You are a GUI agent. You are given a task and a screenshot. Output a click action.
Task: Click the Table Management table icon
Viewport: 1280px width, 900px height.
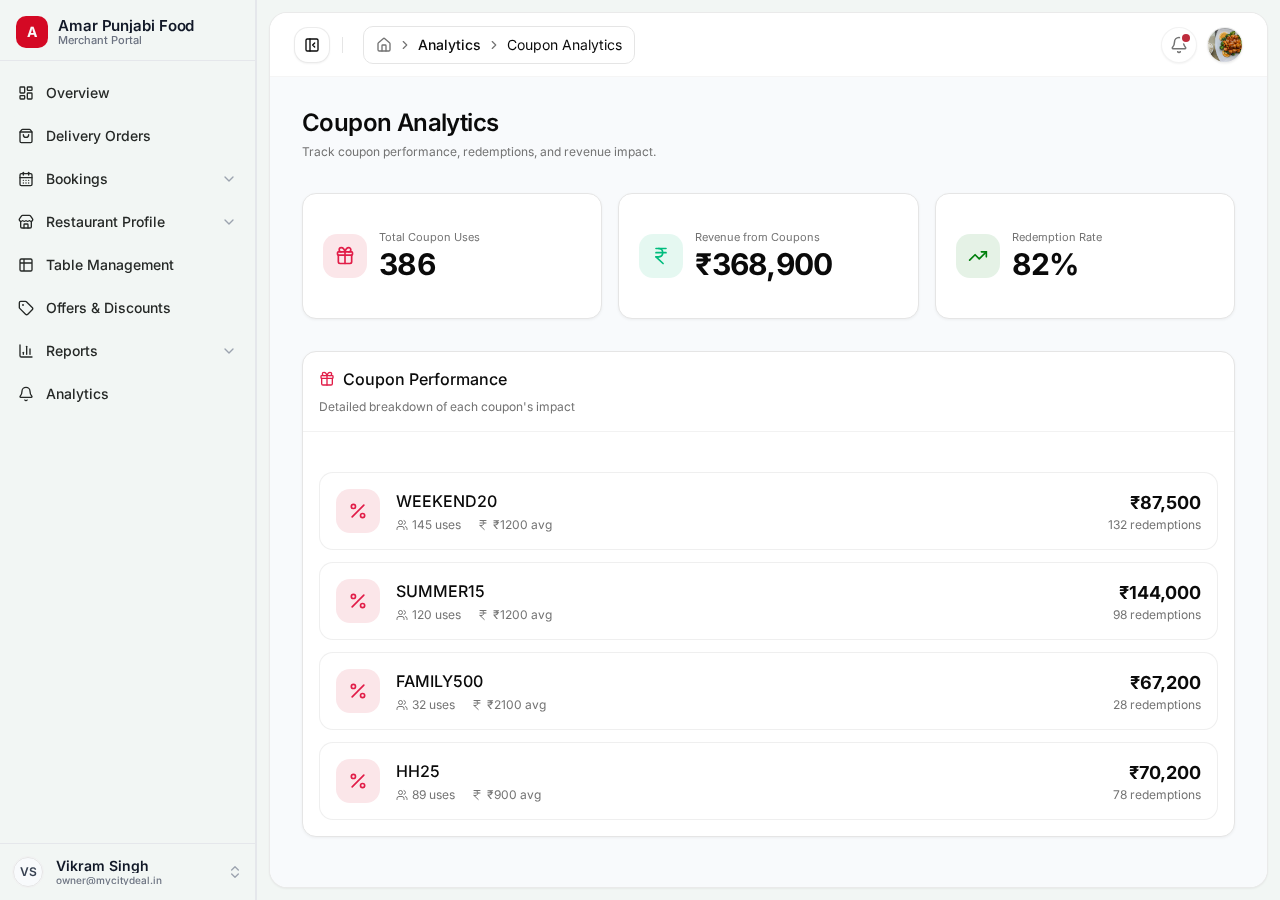tap(26, 265)
